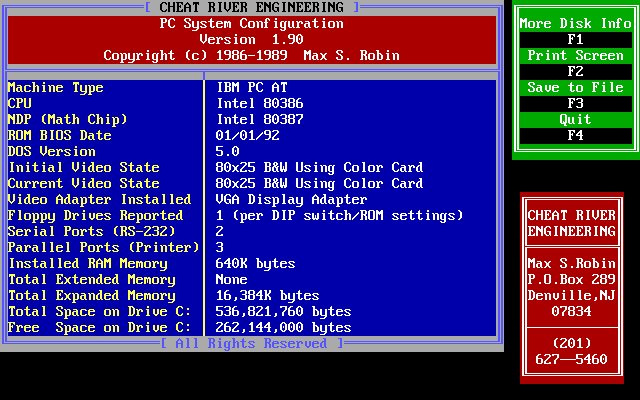The image size is (640, 400).
Task: Select the Intel 80386 value
Action: point(260,104)
